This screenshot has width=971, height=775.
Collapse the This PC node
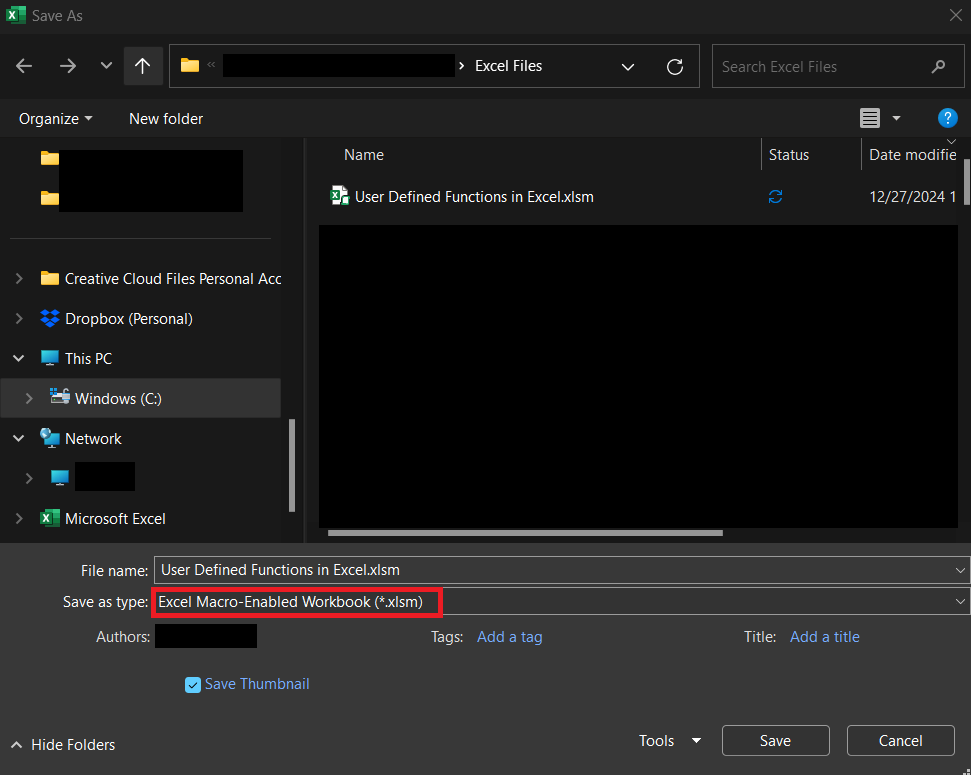(x=19, y=358)
